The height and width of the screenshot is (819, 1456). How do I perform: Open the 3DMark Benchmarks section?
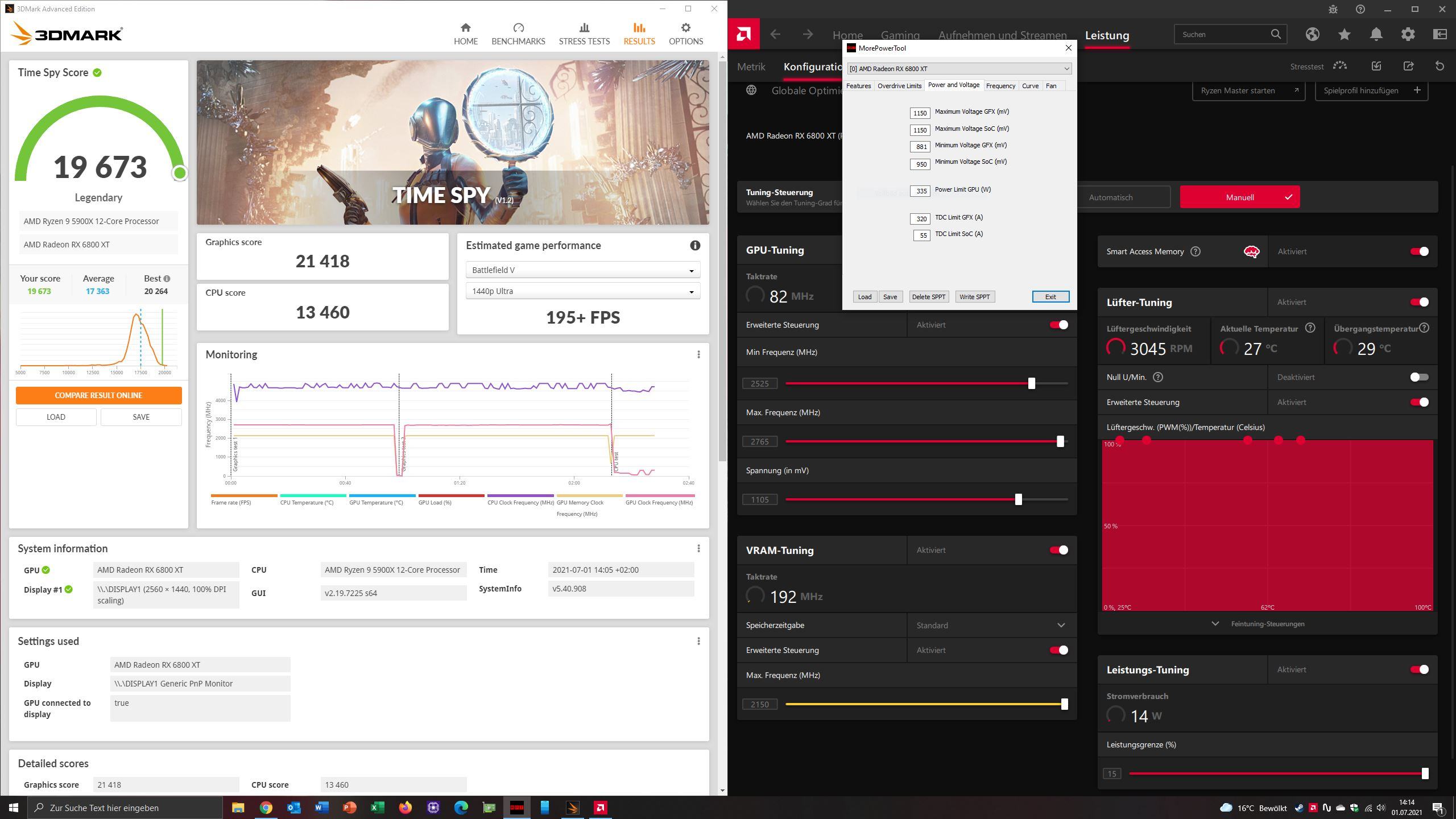[x=518, y=34]
